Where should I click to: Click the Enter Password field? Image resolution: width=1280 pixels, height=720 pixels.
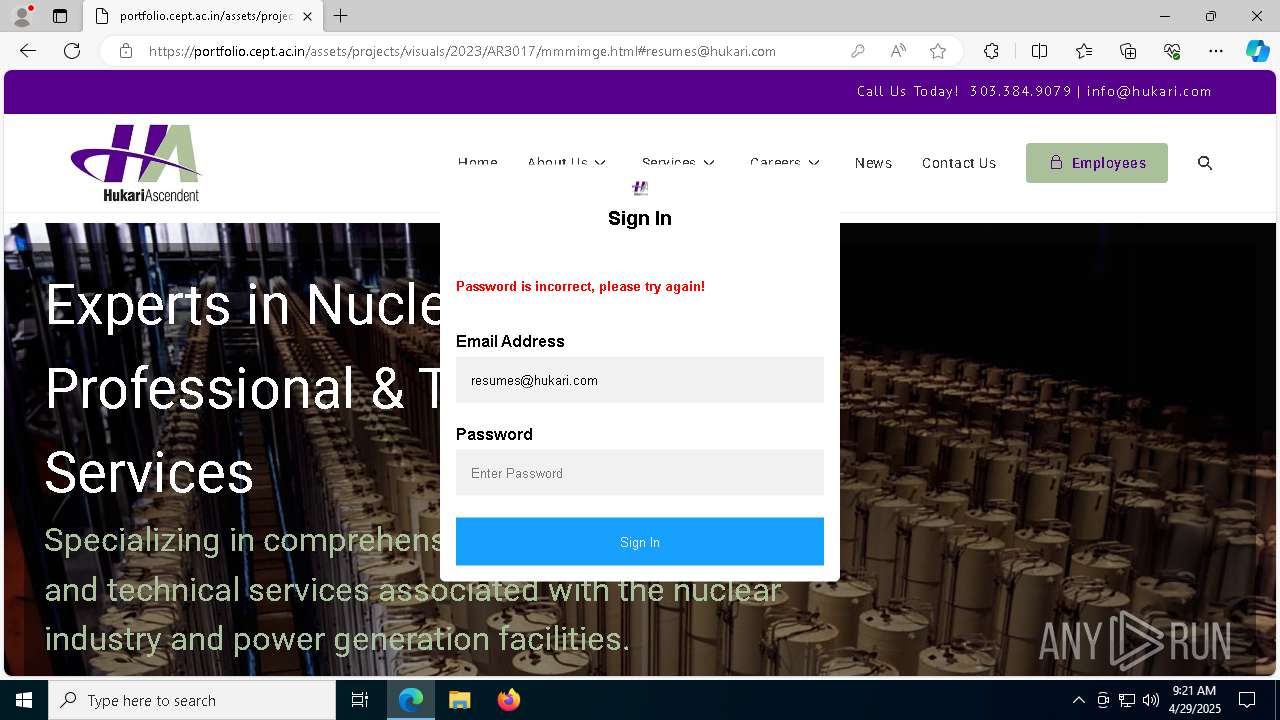click(640, 473)
